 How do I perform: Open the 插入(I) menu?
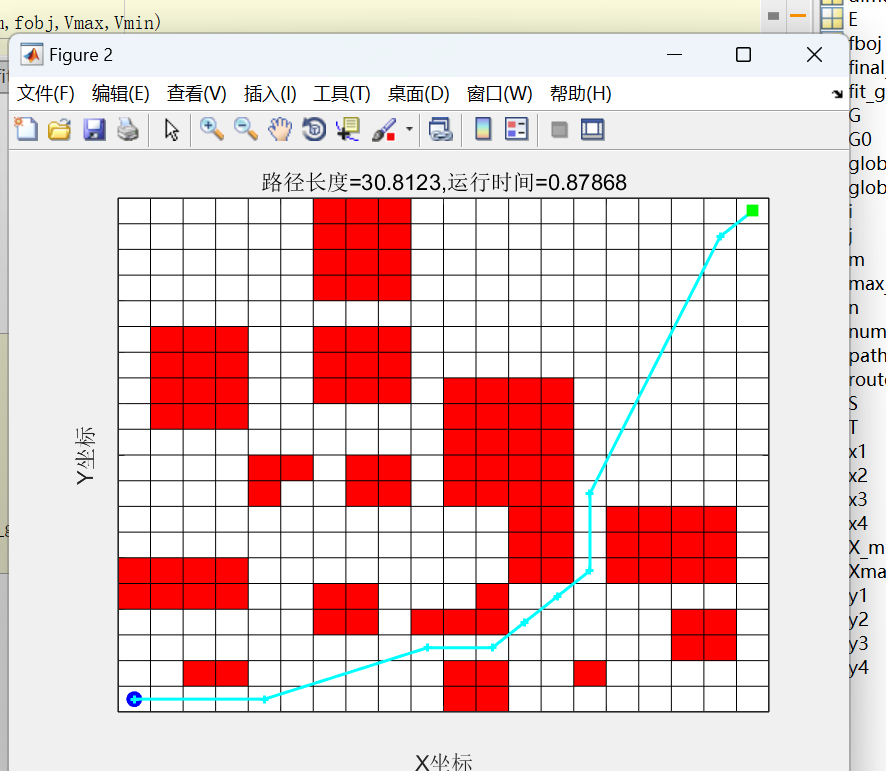(270, 94)
